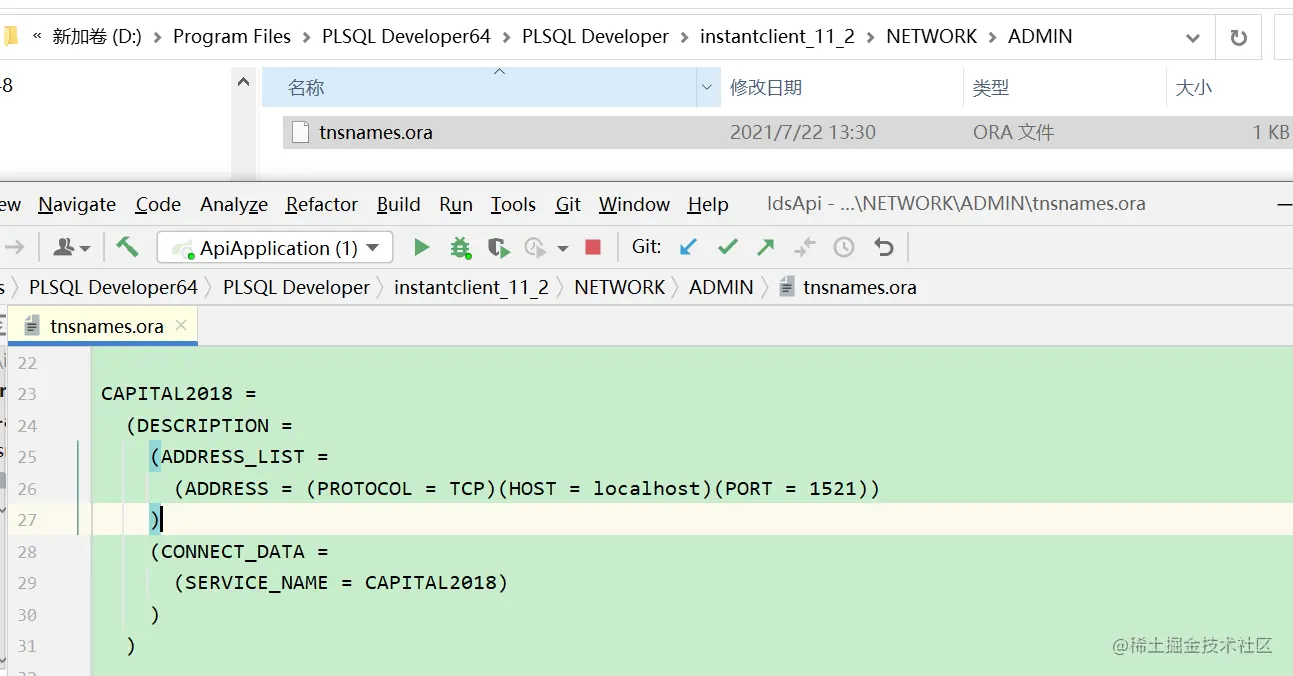Git rollback undo arrow icon
The height and width of the screenshot is (676, 1293).
click(883, 247)
